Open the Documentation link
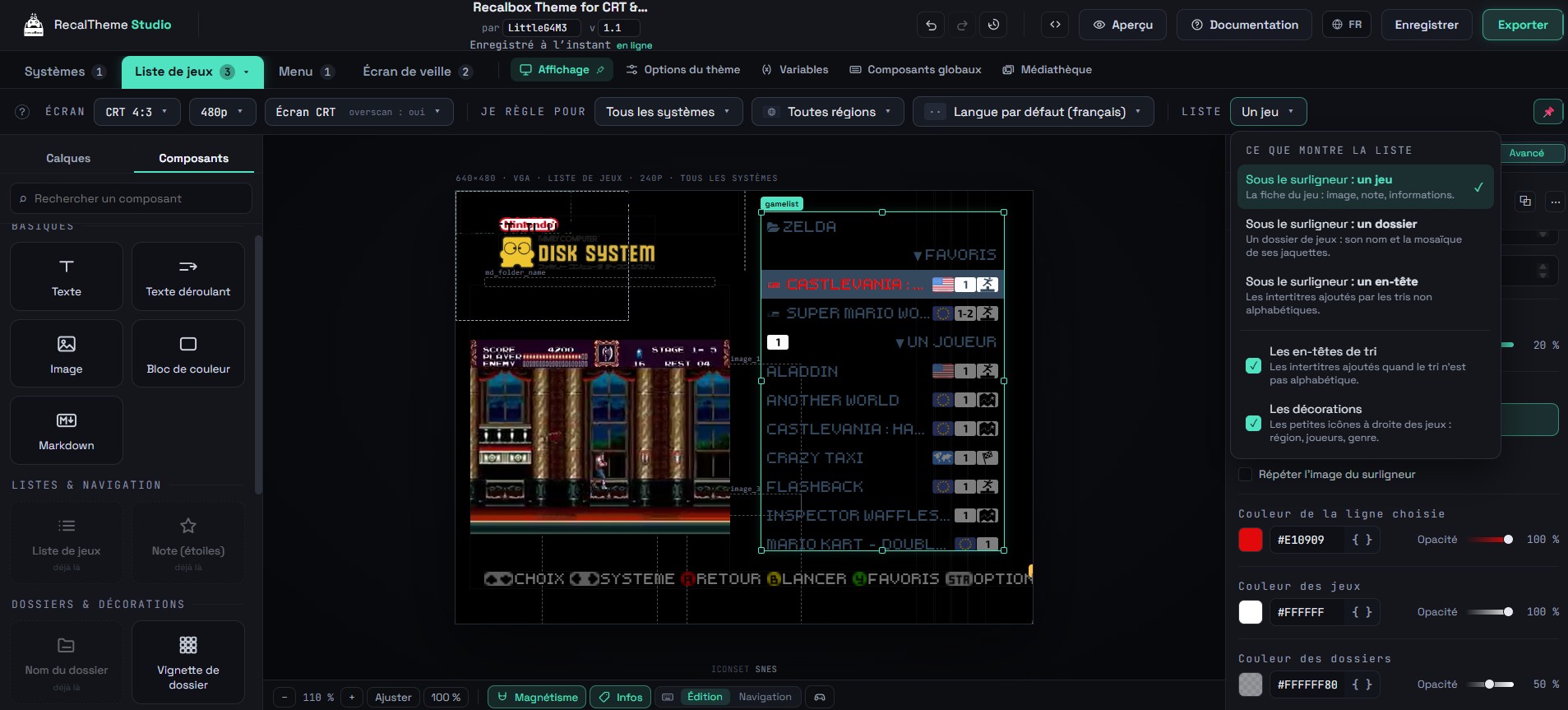This screenshot has width=1568, height=710. point(1245,26)
